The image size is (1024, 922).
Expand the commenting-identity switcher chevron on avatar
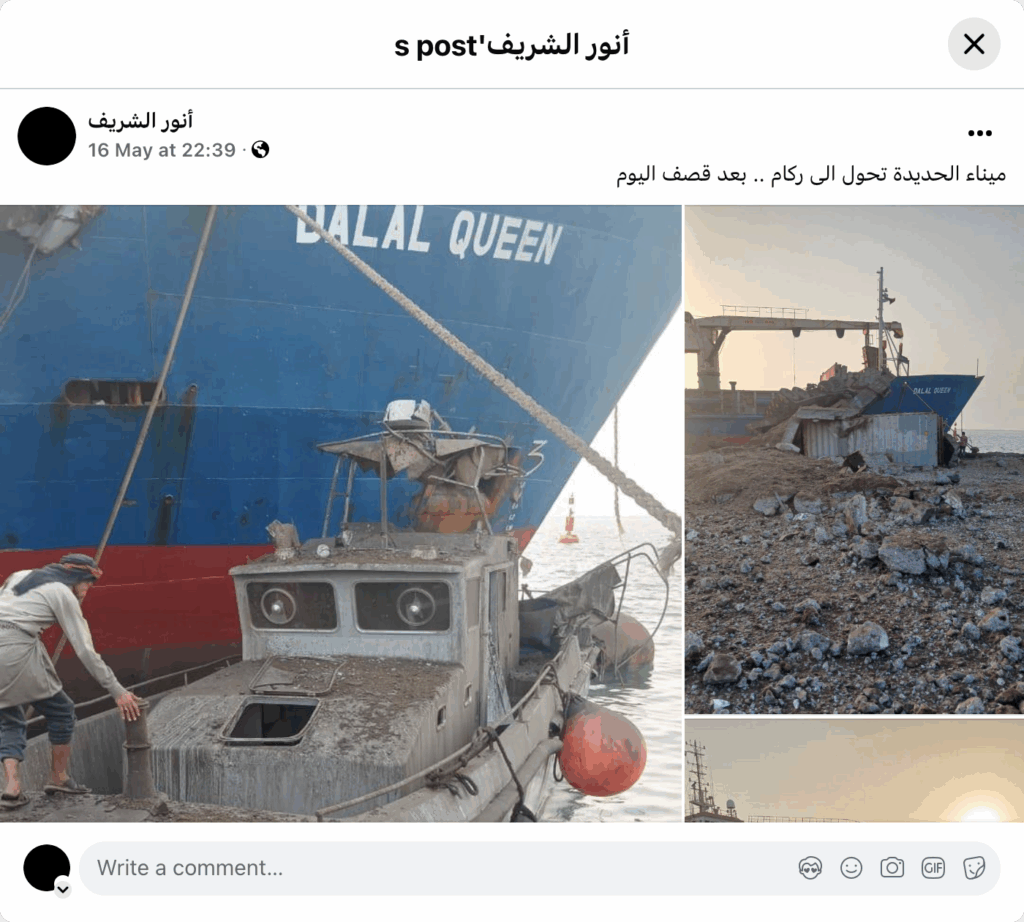click(x=63, y=889)
